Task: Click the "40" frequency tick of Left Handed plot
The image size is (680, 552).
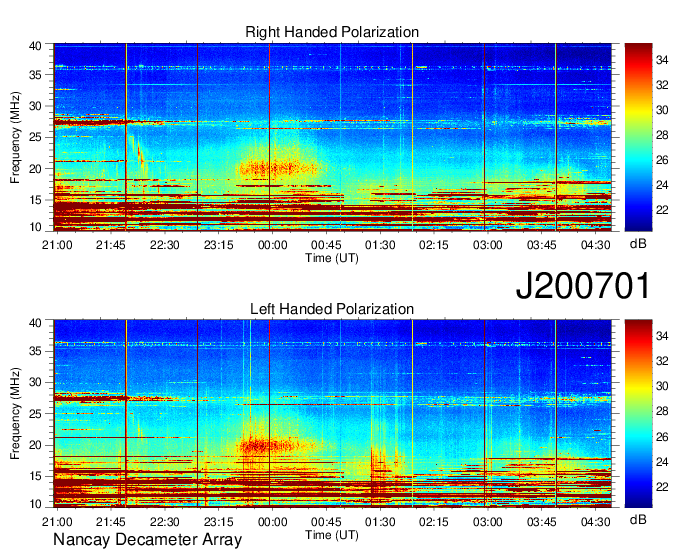Action: tap(35, 323)
